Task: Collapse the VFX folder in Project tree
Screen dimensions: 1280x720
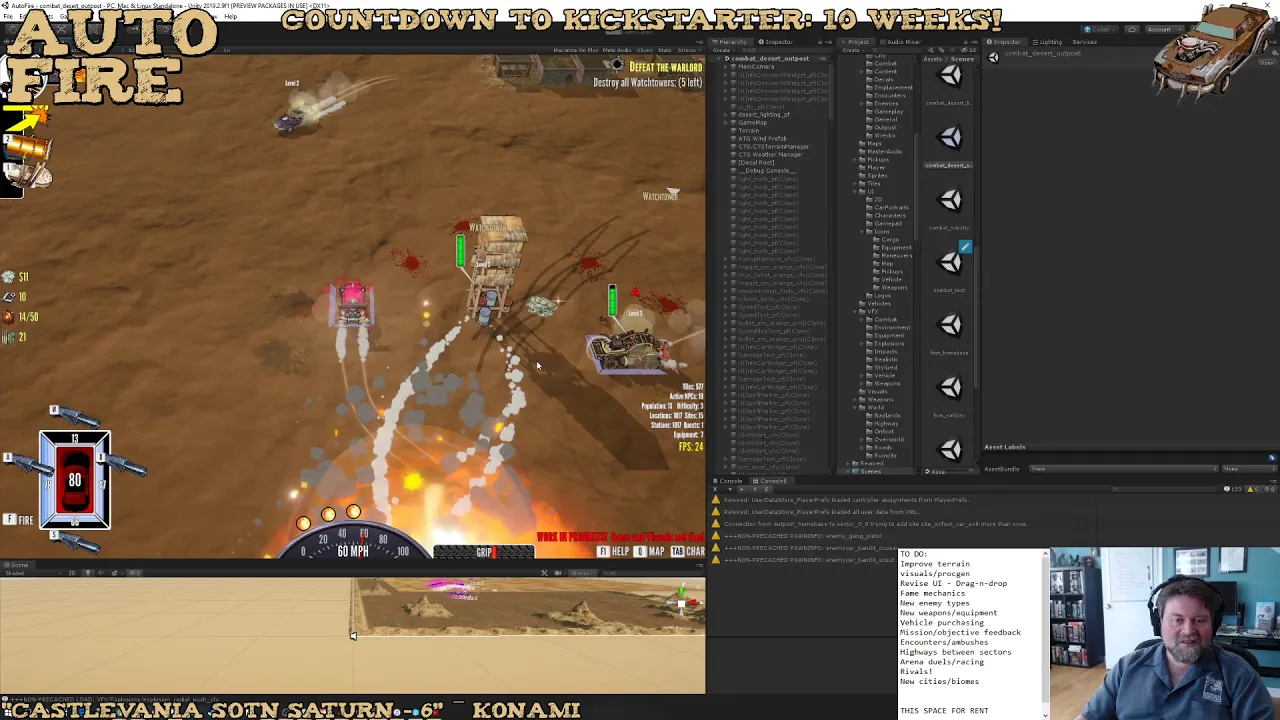Action: [x=857, y=312]
